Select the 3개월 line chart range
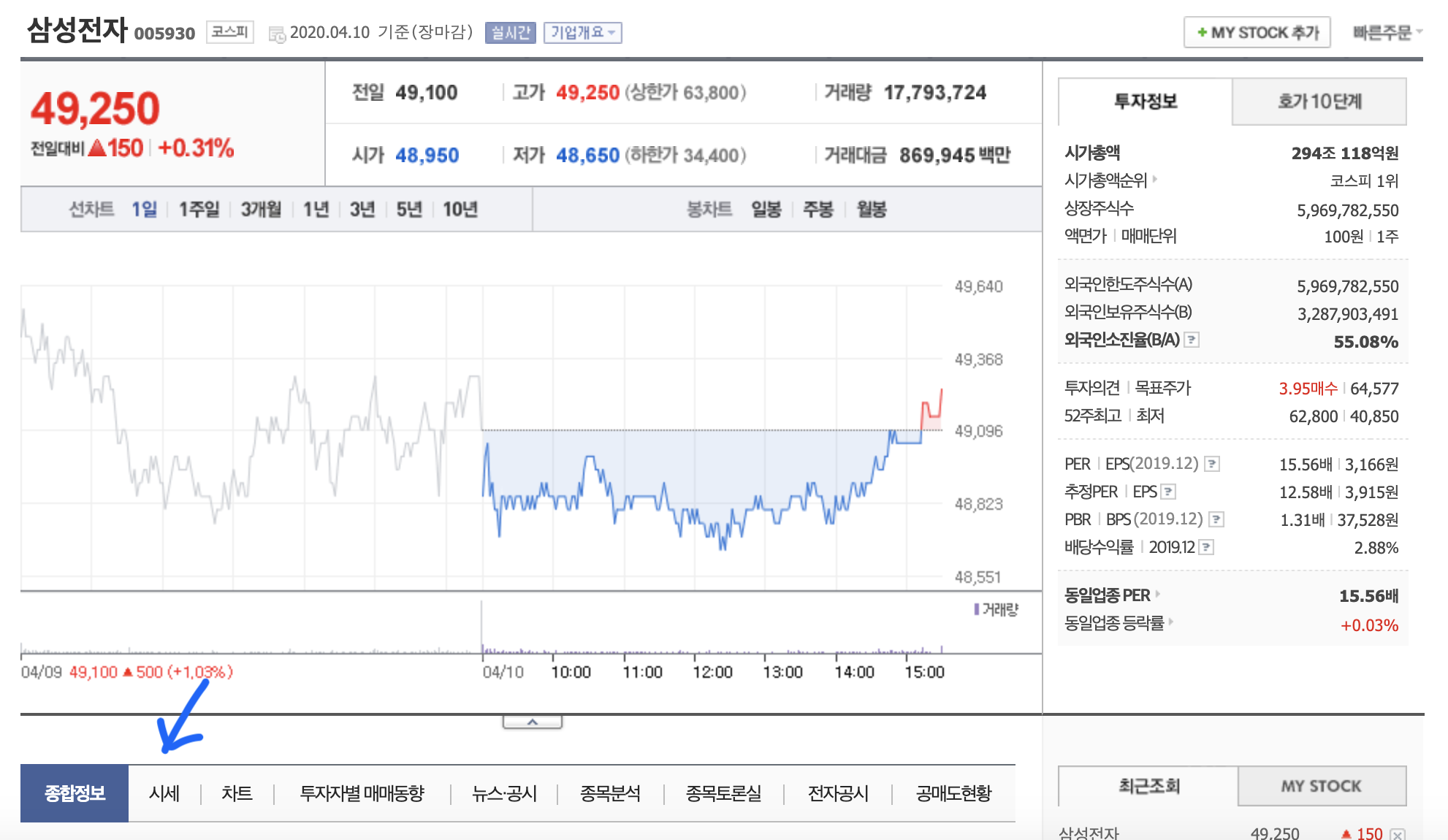This screenshot has width=1448, height=840. tap(262, 210)
